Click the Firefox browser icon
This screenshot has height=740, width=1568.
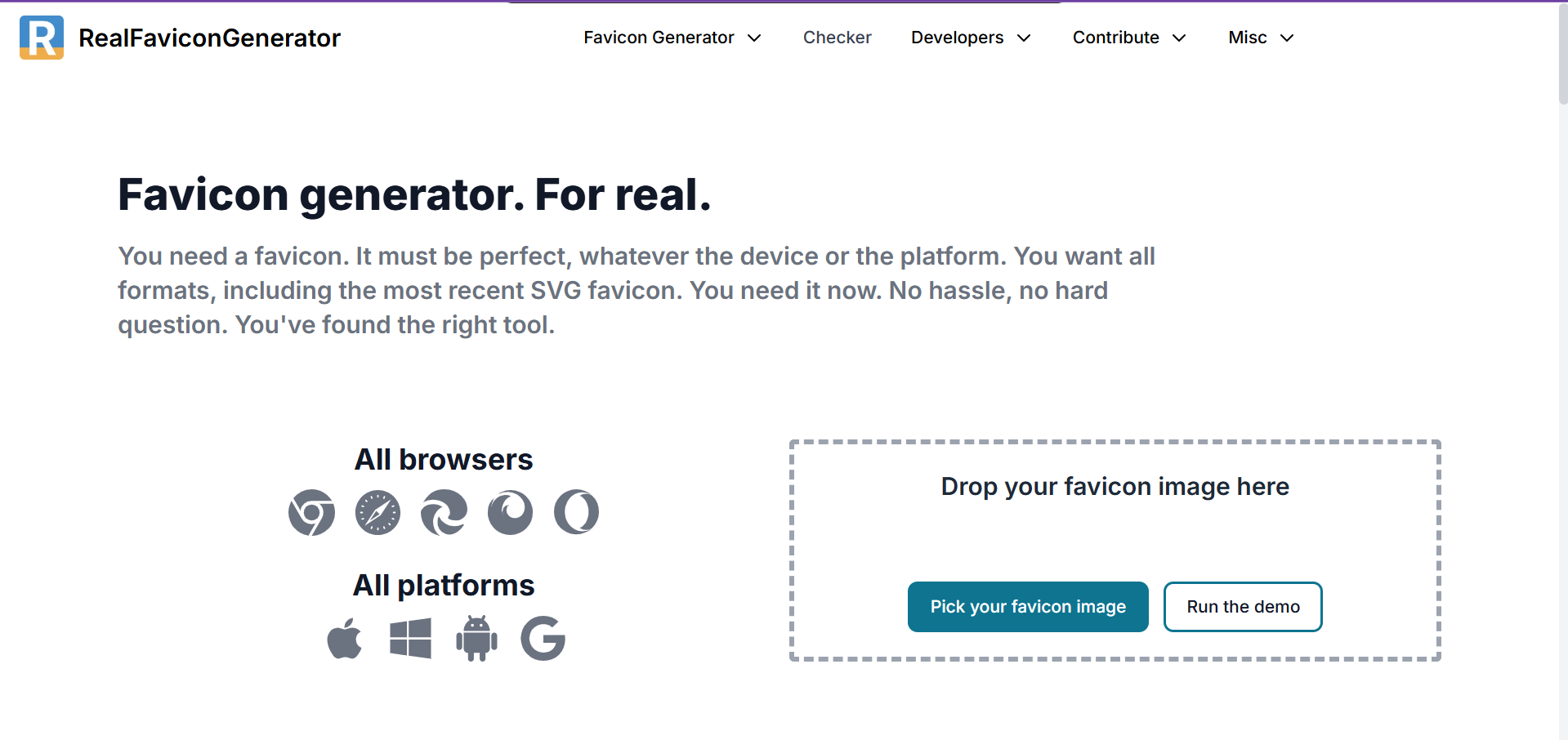(510, 513)
